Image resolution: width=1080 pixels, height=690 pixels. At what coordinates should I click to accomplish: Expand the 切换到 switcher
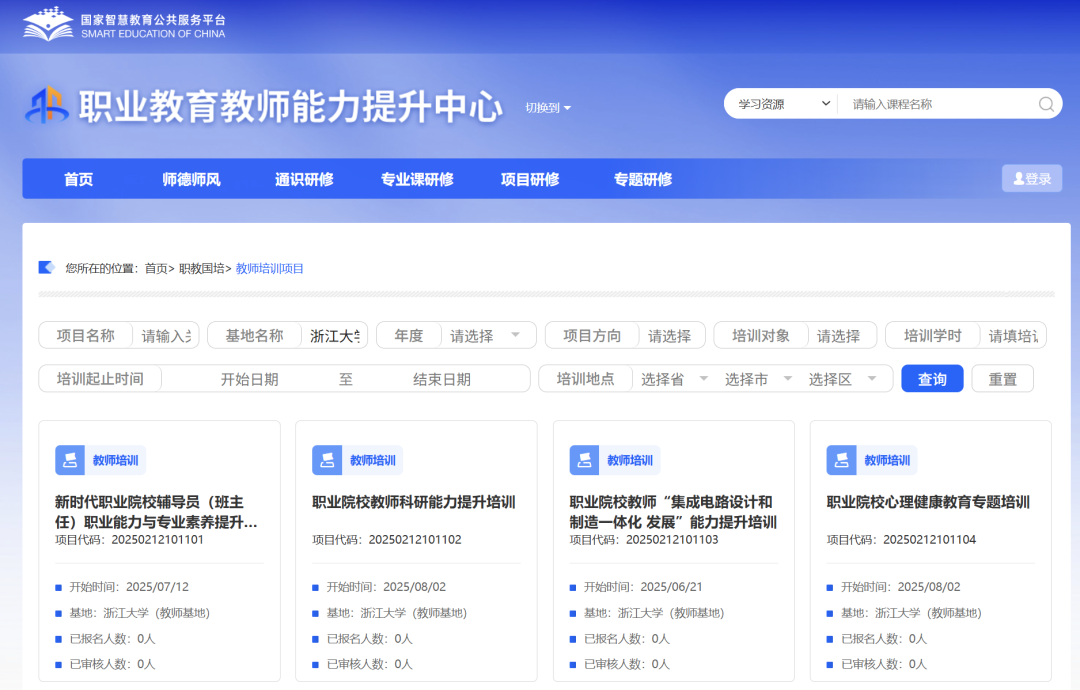coord(548,108)
